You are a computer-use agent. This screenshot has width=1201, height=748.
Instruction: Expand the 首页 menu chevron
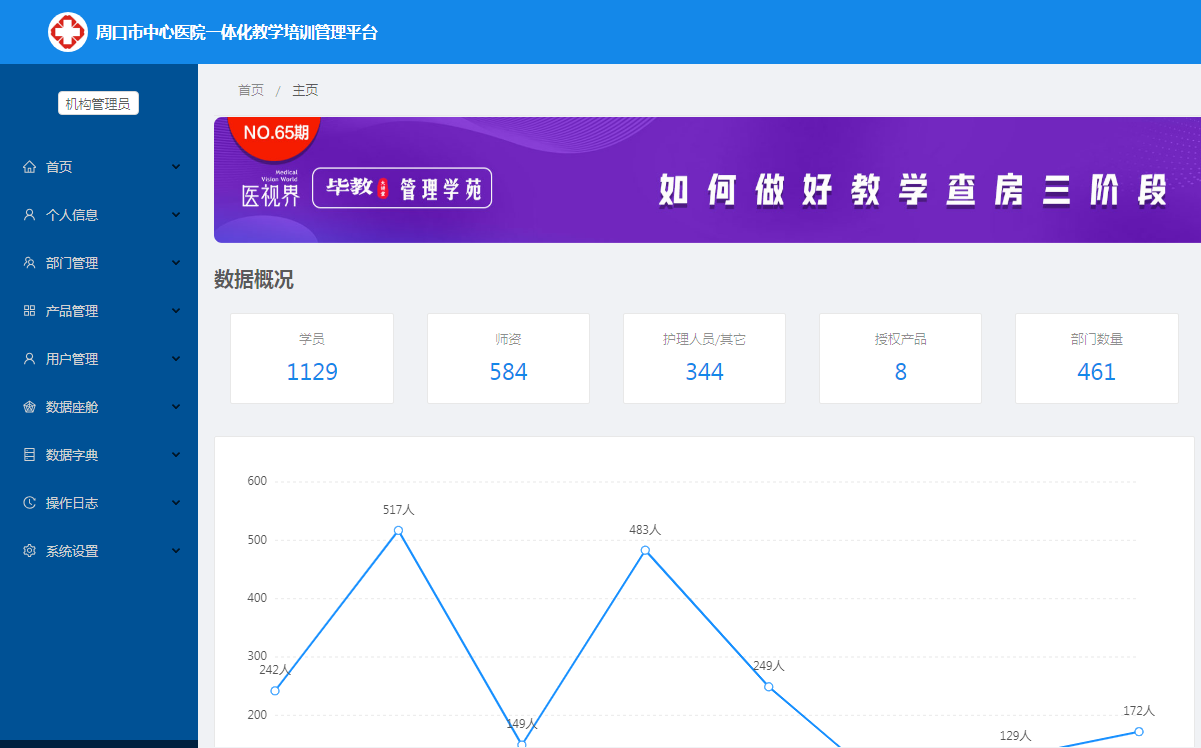[176, 167]
